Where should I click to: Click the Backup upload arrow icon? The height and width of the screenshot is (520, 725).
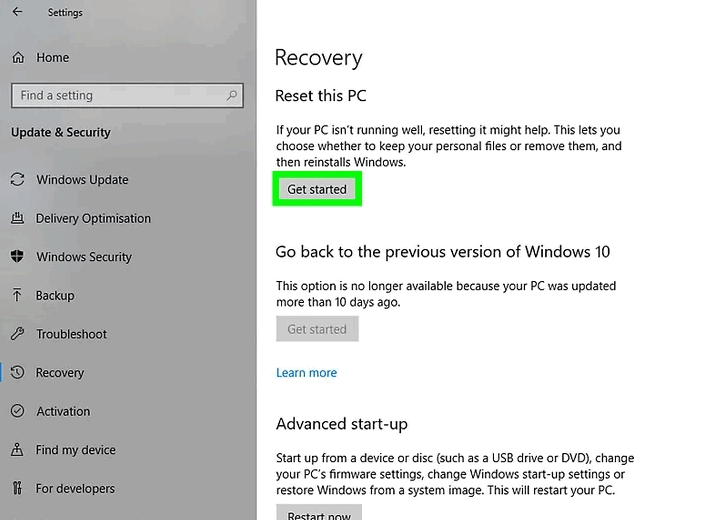[x=17, y=295]
